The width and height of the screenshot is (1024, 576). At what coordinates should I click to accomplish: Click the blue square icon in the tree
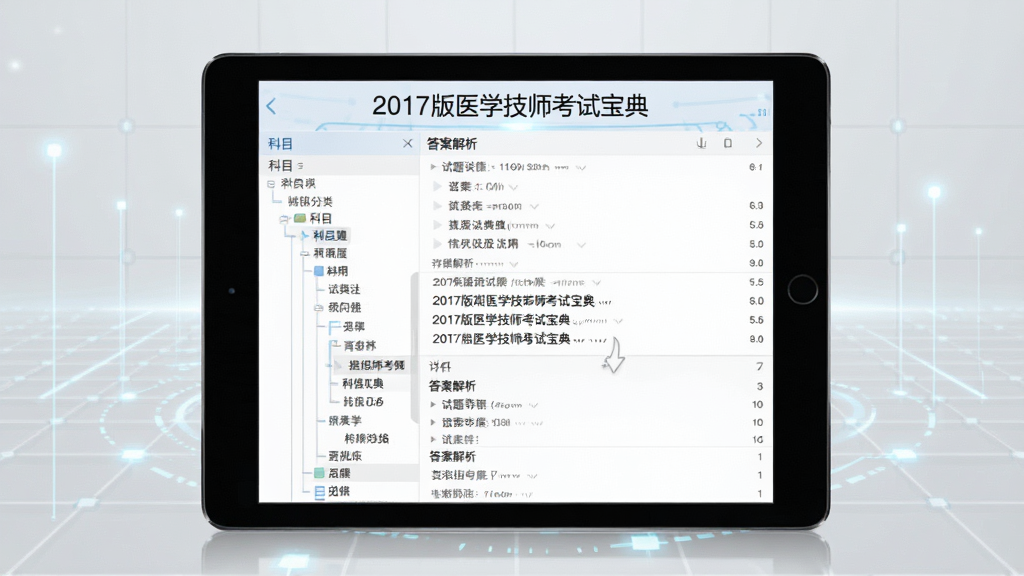coord(319,270)
